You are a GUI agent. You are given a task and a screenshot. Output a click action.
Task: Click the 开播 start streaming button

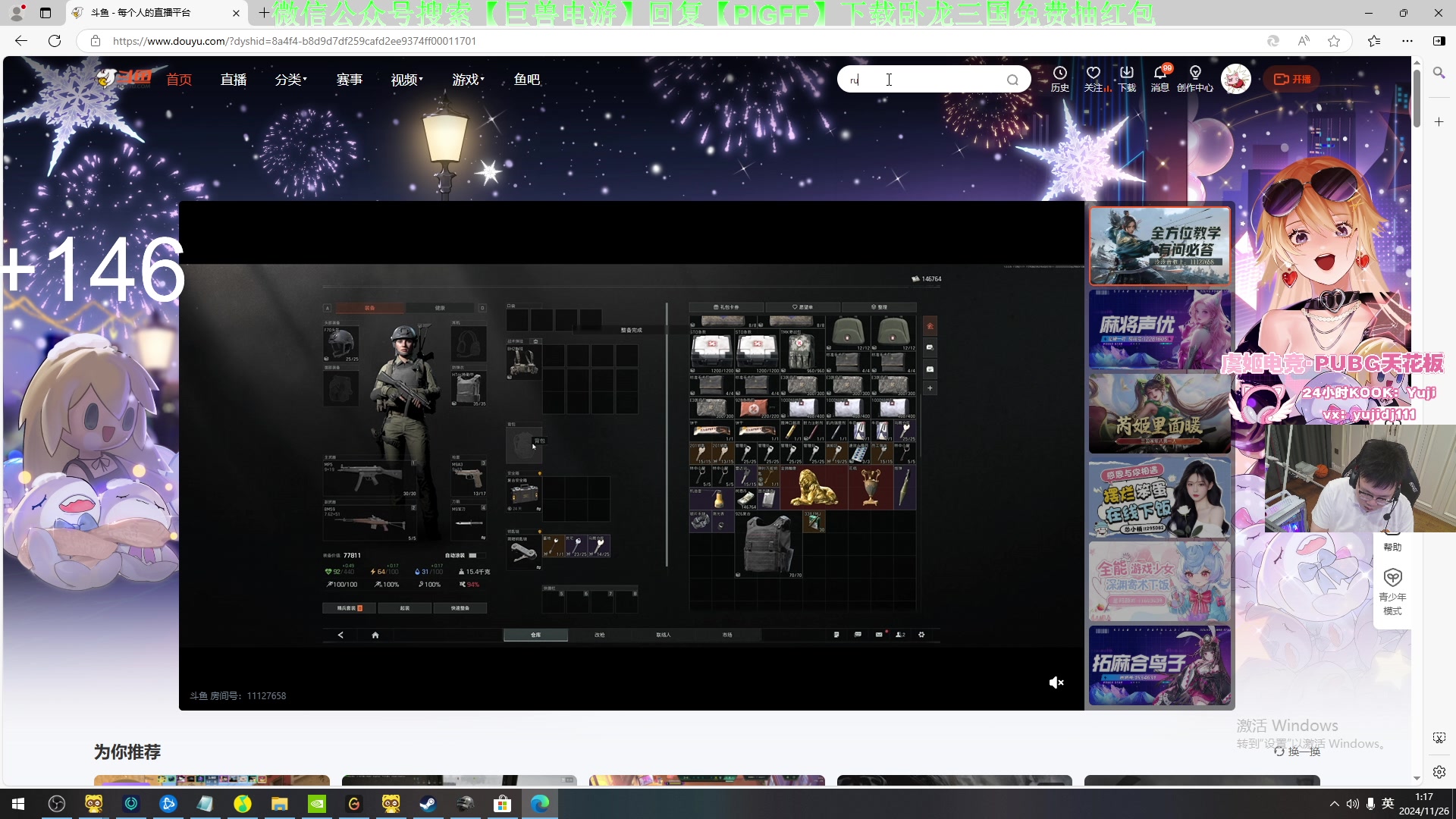[1292, 79]
